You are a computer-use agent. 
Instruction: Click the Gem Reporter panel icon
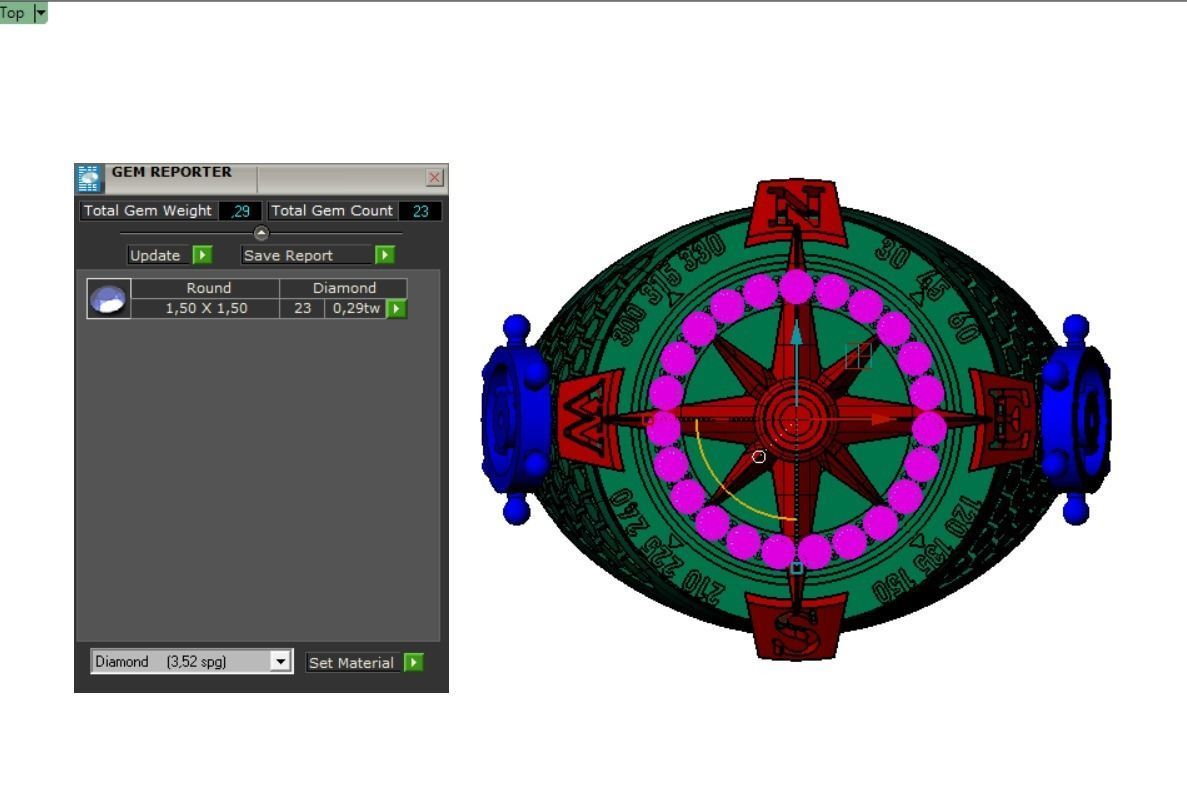point(89,178)
